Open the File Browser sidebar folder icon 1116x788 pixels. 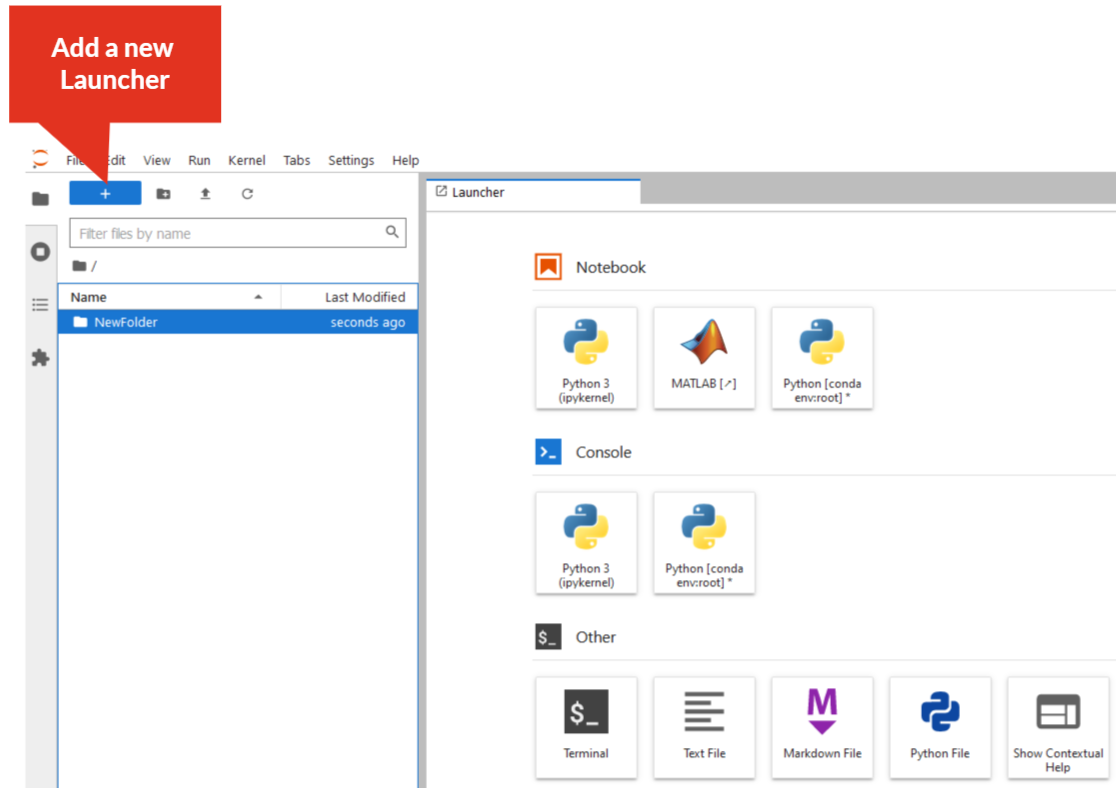point(41,199)
